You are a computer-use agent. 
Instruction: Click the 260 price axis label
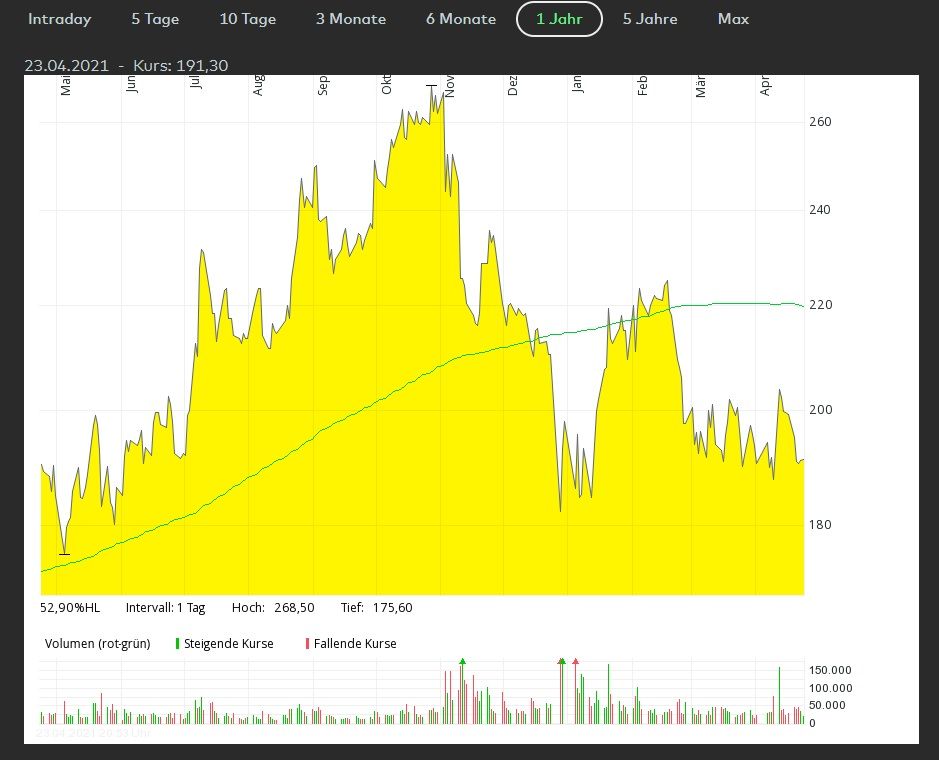coord(819,122)
